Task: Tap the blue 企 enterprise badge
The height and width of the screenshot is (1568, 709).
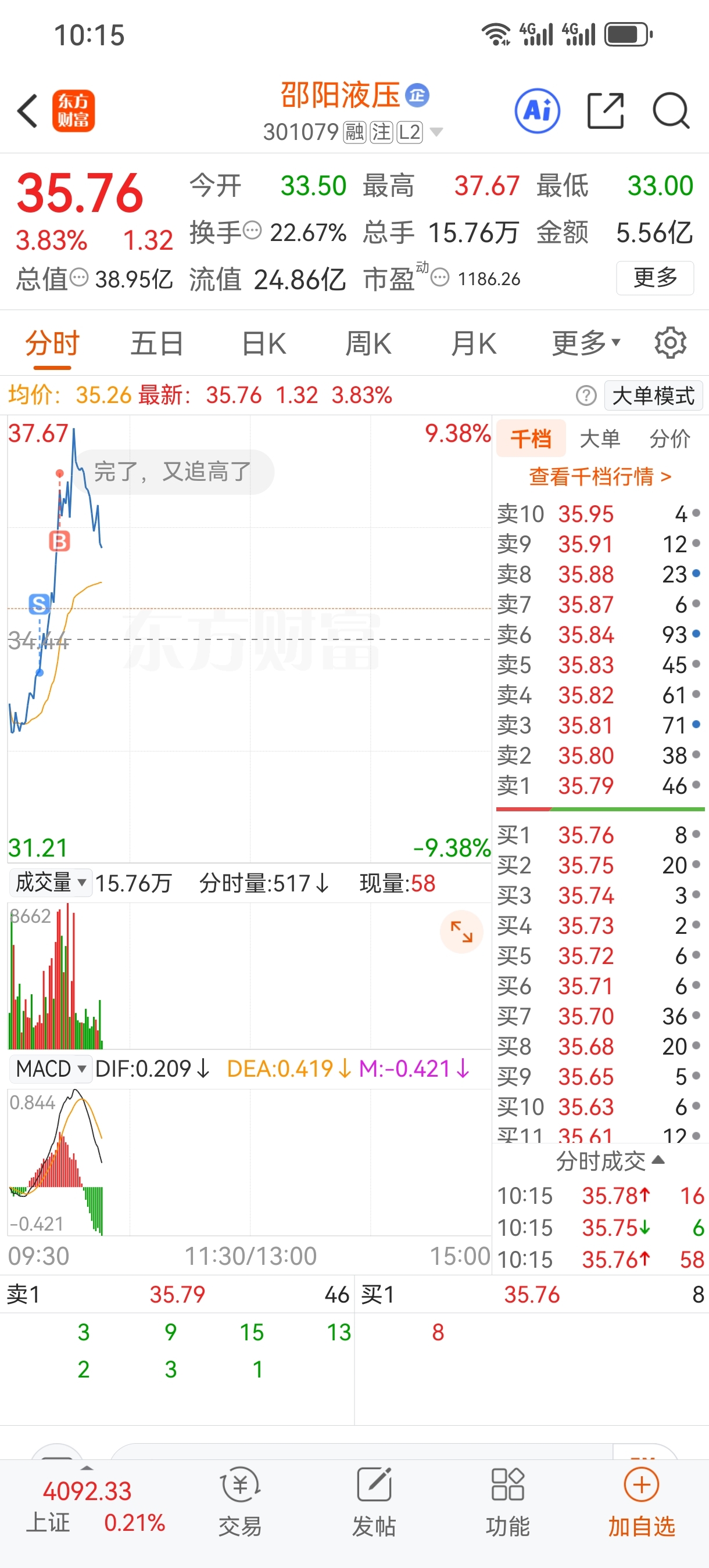Action: tap(417, 96)
